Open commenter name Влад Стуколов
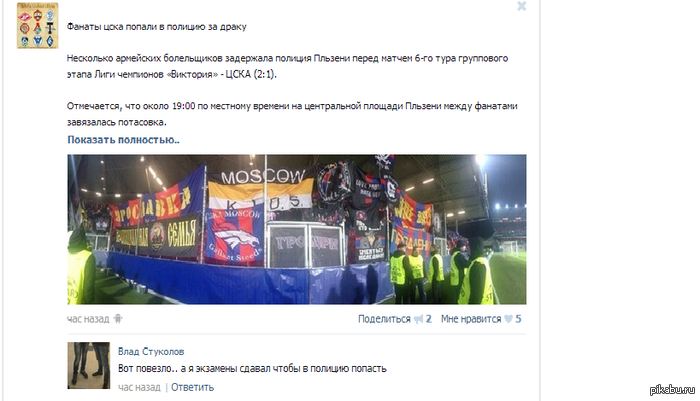 click(151, 351)
